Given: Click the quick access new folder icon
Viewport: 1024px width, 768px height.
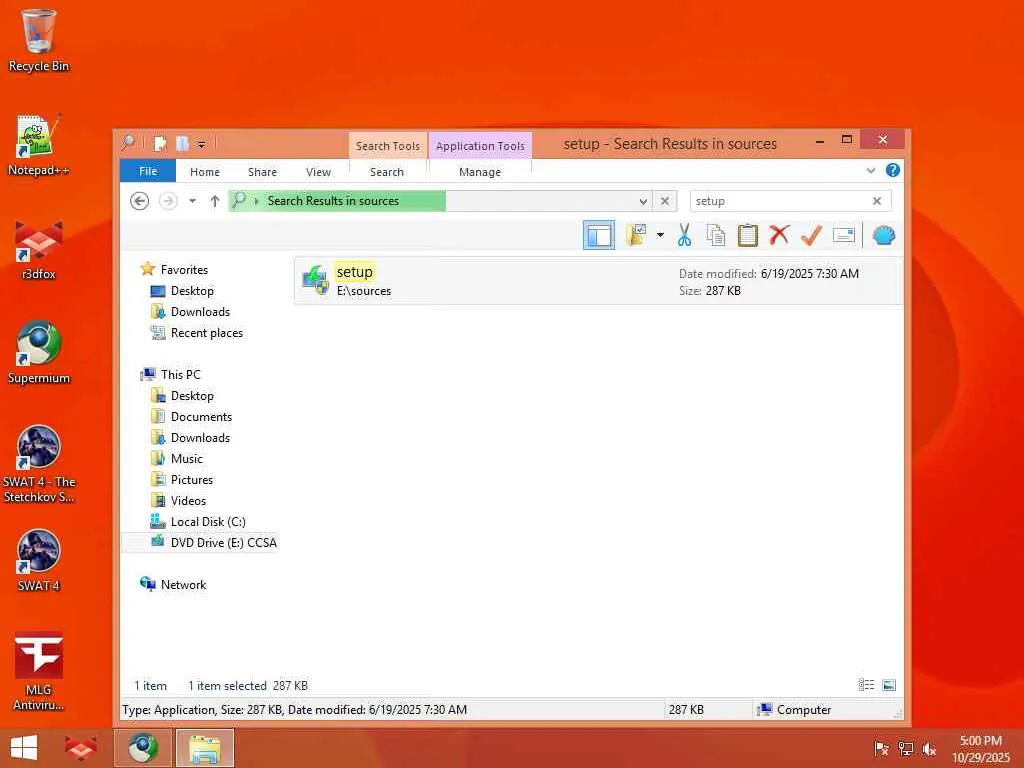Looking at the screenshot, I should [182, 143].
